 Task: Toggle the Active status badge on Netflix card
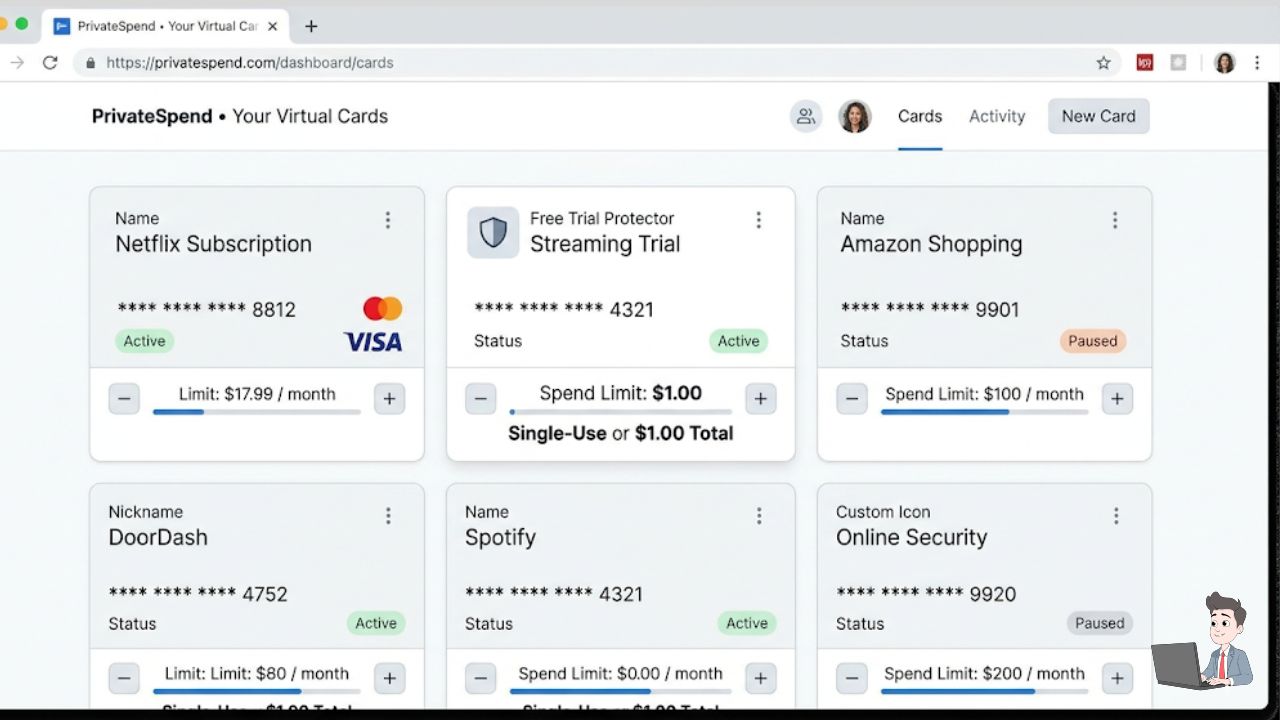click(x=144, y=341)
